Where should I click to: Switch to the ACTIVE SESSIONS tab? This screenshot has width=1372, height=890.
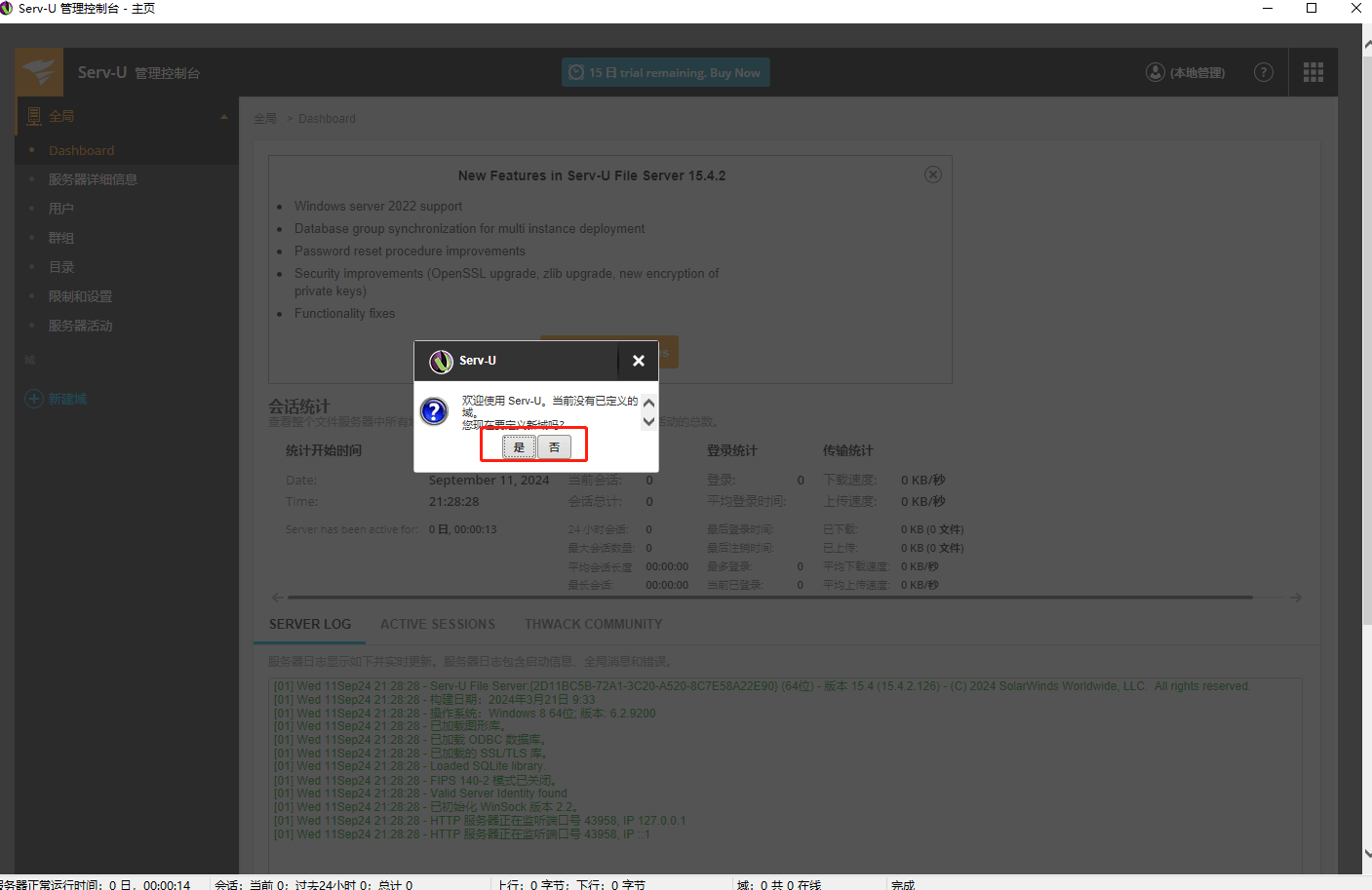[x=438, y=624]
